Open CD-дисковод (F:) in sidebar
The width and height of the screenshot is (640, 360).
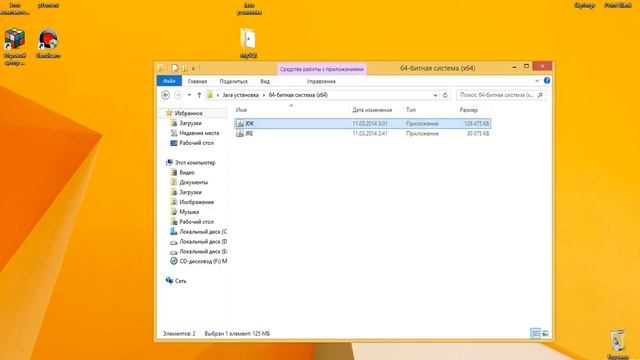coord(203,261)
